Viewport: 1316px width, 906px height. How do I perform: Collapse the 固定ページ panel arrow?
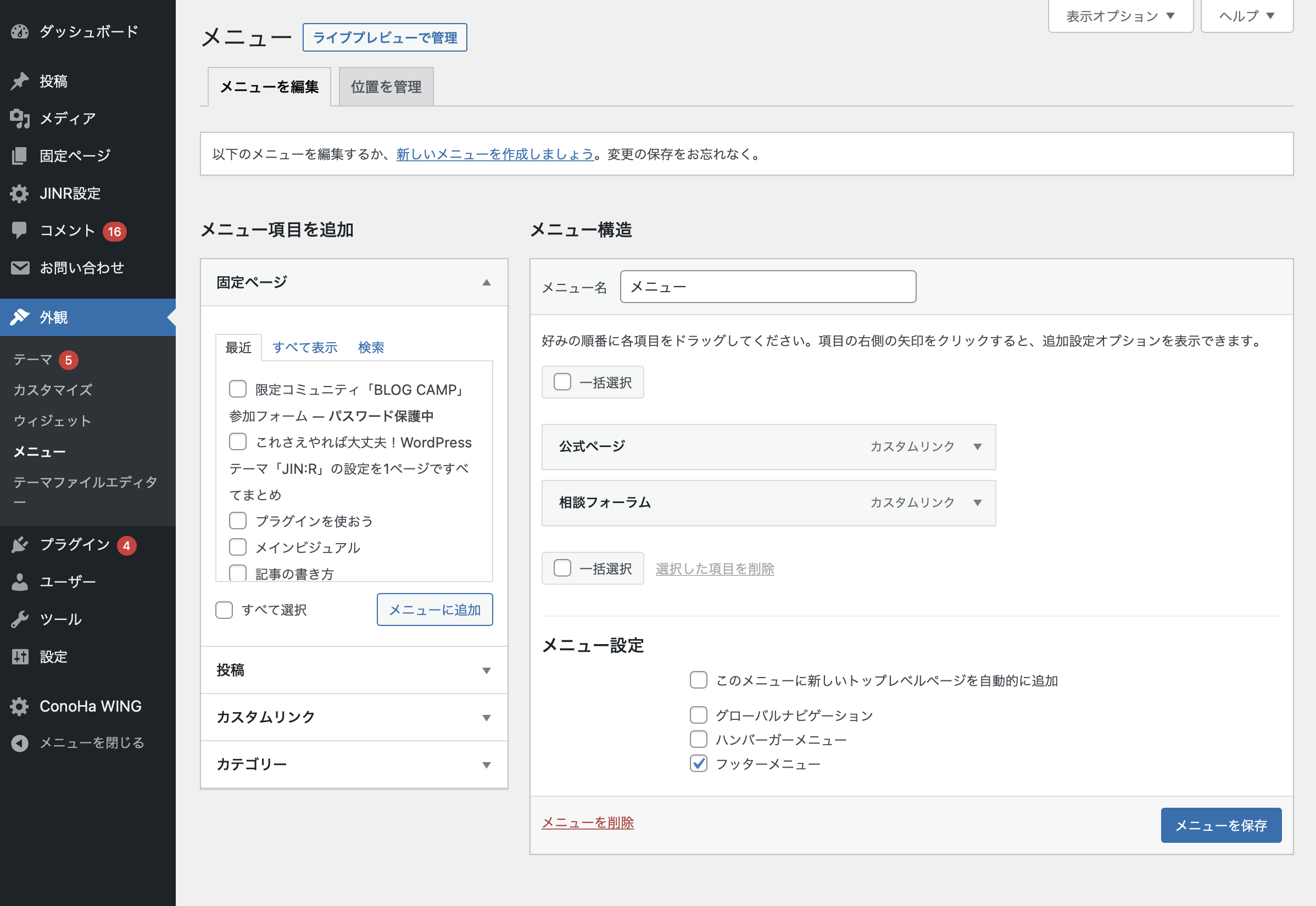487,283
